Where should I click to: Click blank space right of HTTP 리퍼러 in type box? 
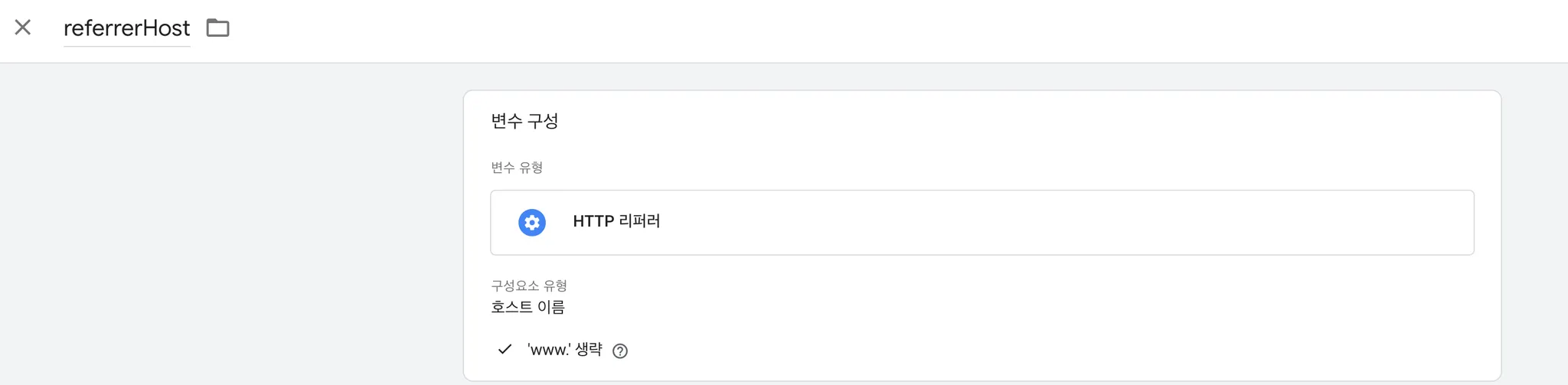pyautogui.click(x=1072, y=223)
